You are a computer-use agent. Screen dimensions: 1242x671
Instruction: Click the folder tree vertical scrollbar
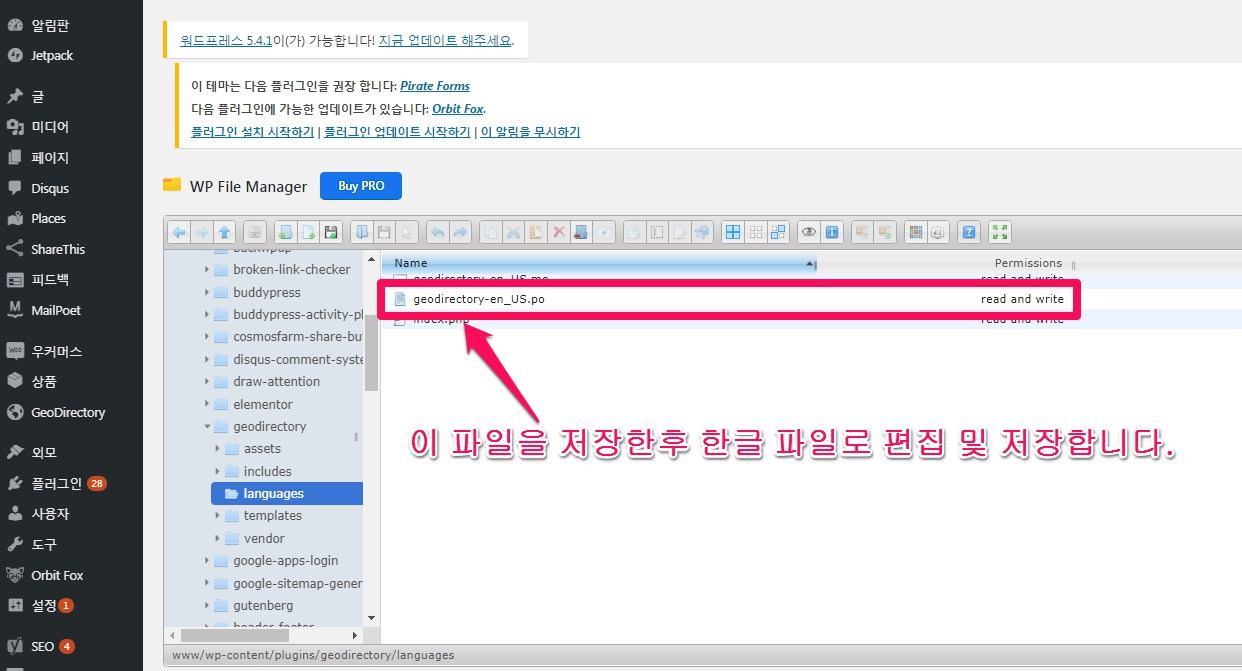[x=371, y=352]
